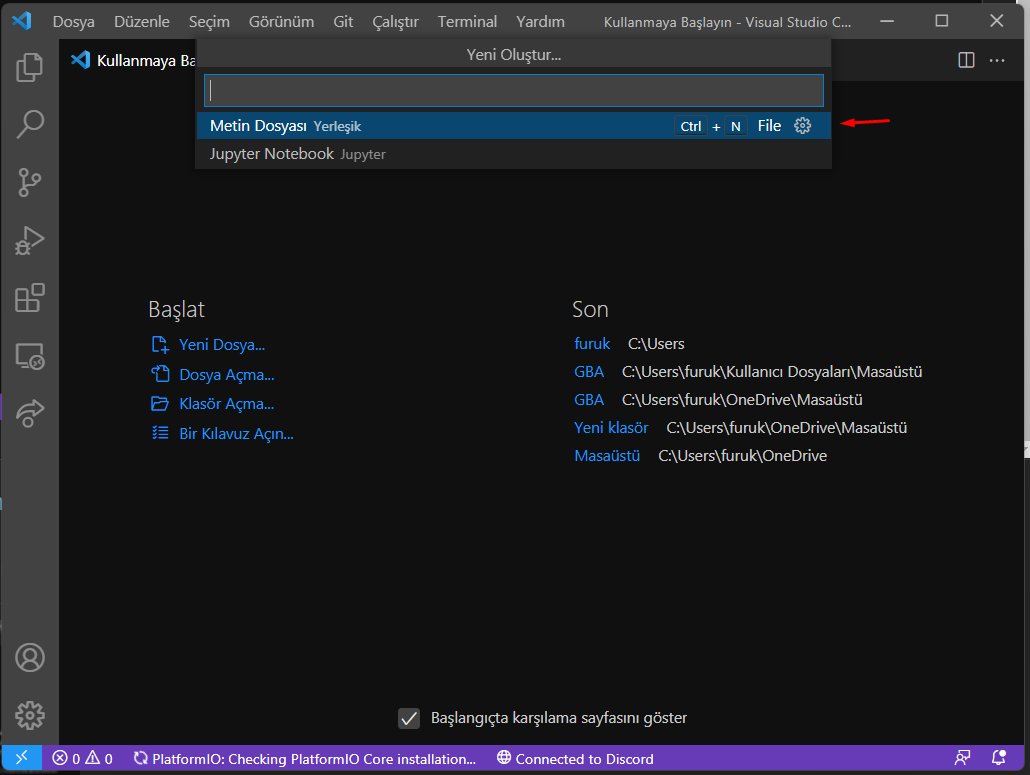Open the Extensions view

pyautogui.click(x=30, y=298)
